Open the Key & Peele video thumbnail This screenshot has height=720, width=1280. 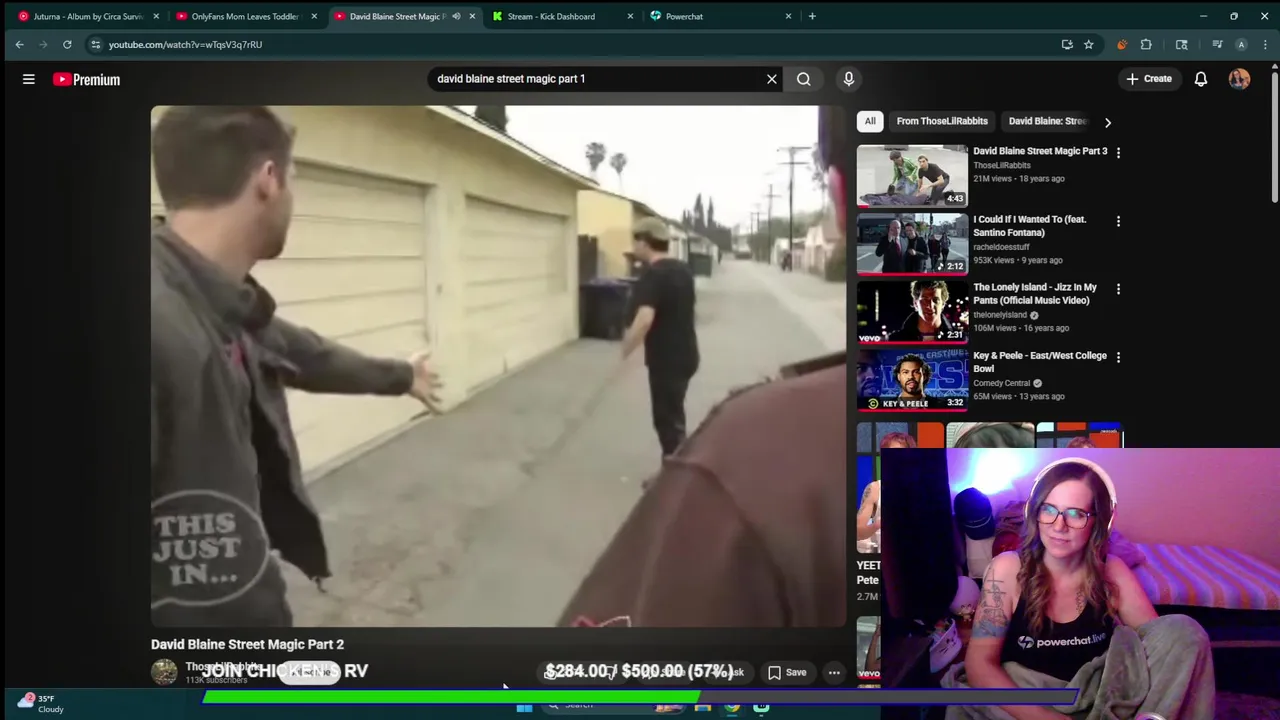[912, 379]
